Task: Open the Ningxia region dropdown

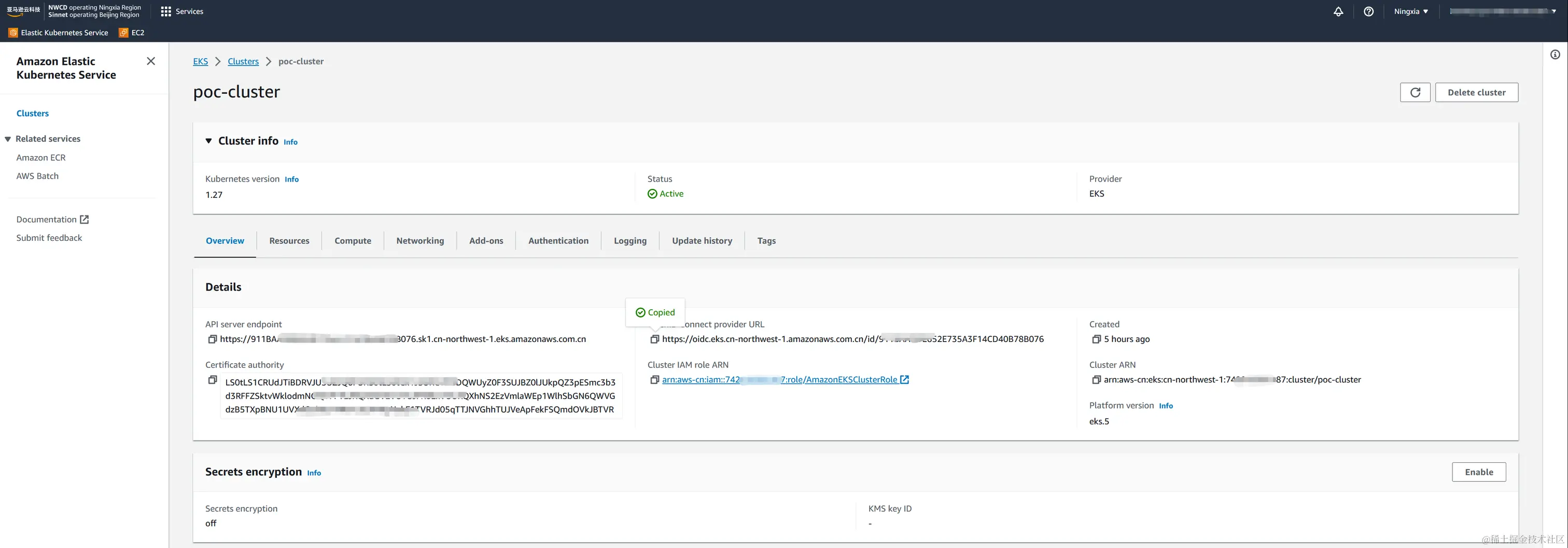Action: [x=1410, y=11]
